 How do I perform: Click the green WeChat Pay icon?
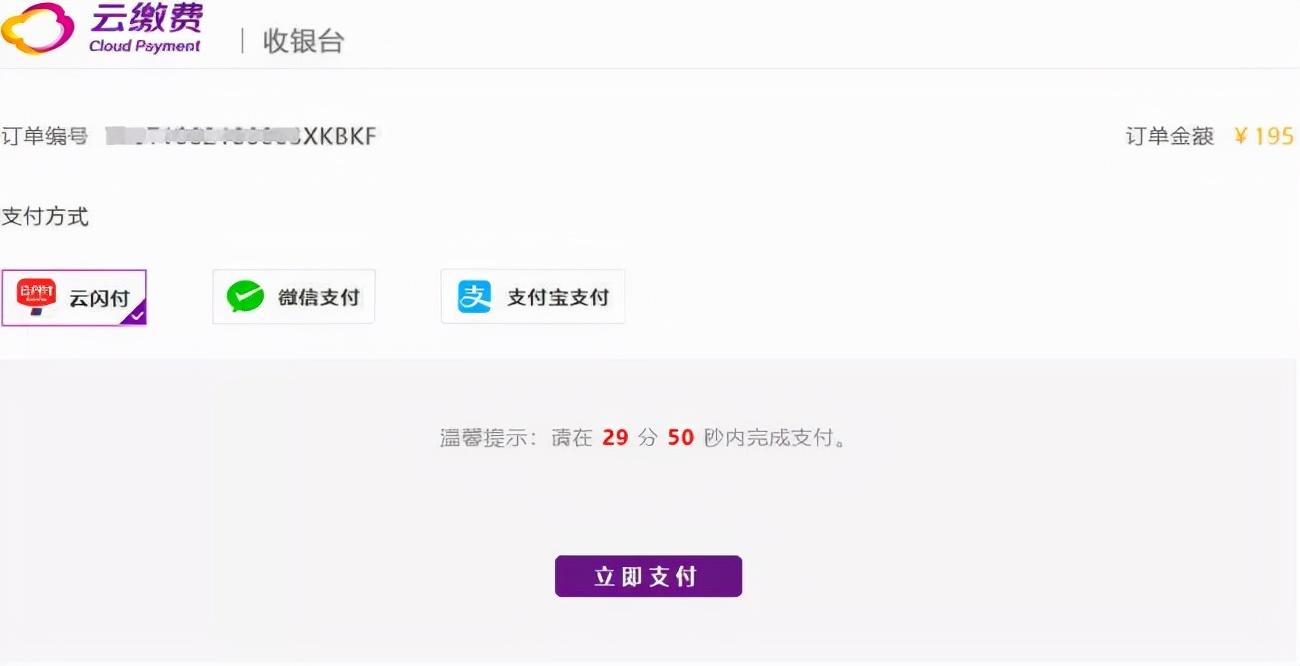click(x=245, y=297)
